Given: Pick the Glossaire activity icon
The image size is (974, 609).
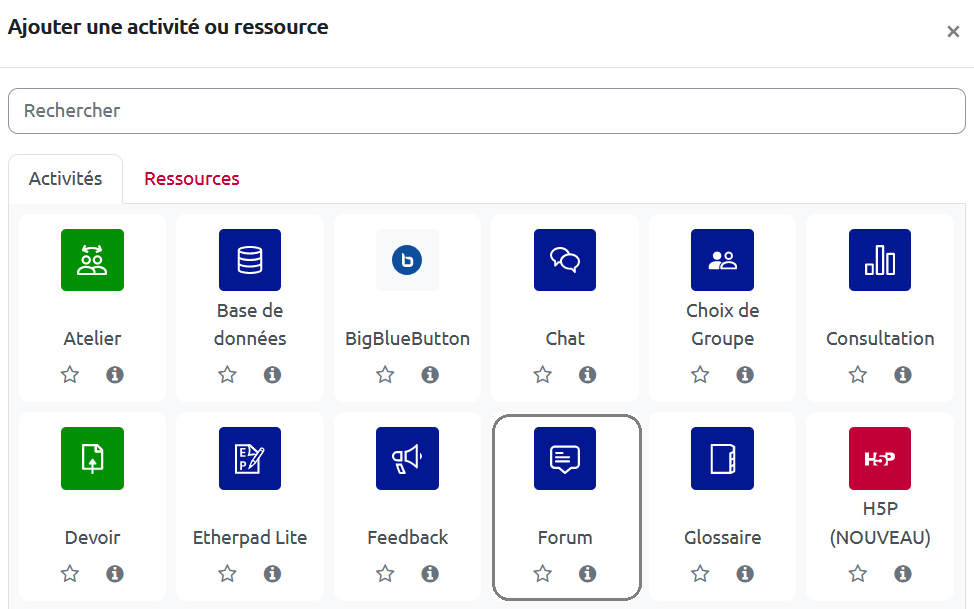Looking at the screenshot, I should coord(722,459).
